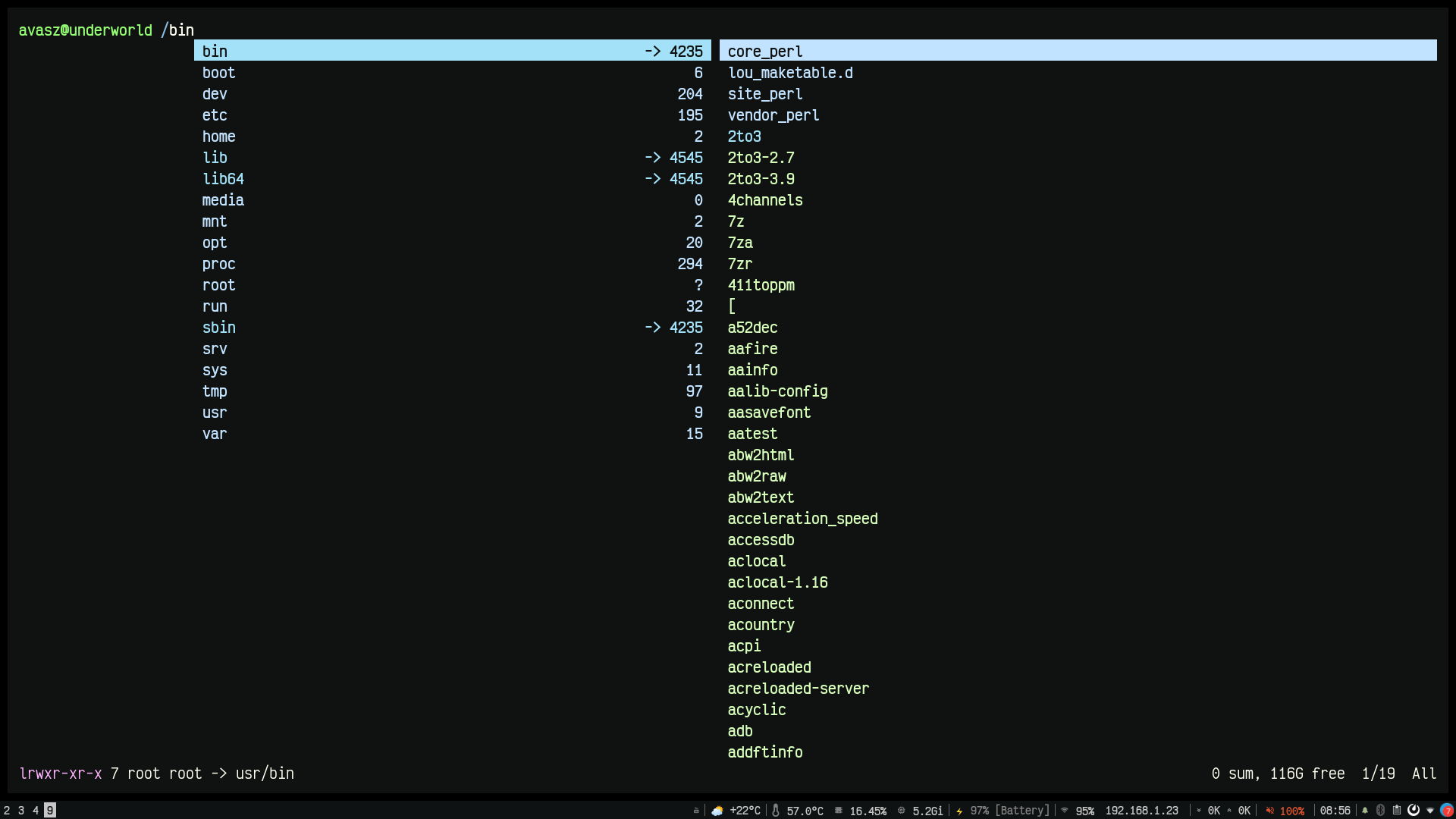Click the notification bell tray icon
This screenshot has width=1456, height=819.
tap(1365, 811)
